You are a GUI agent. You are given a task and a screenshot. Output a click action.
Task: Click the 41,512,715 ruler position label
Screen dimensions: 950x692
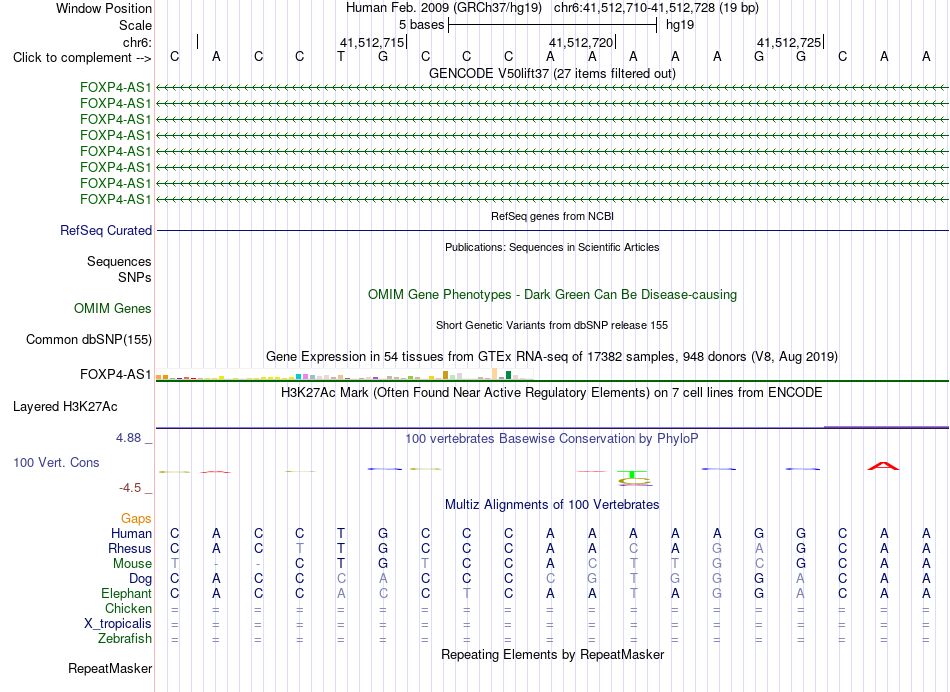click(371, 42)
